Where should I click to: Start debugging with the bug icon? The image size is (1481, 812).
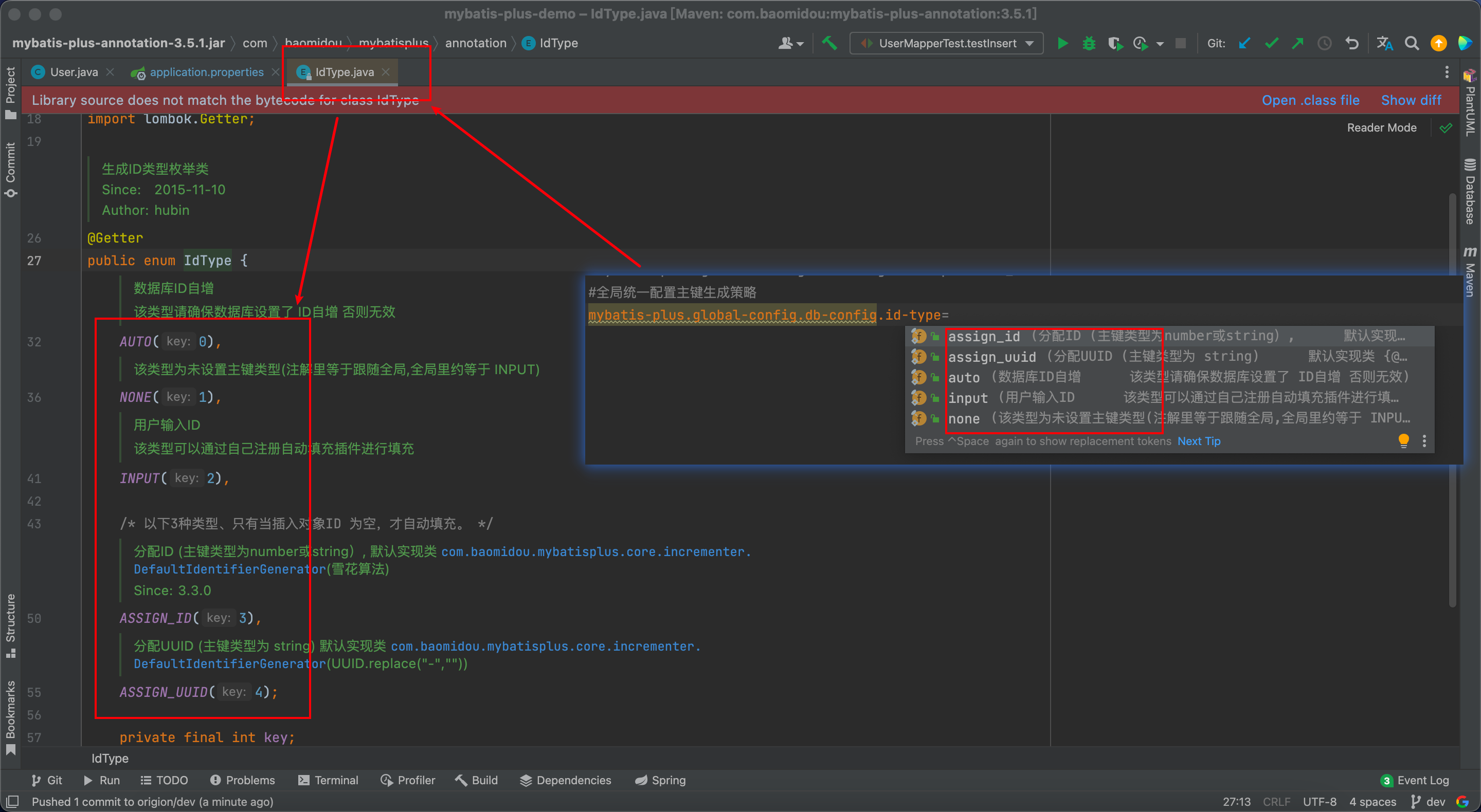point(1088,44)
